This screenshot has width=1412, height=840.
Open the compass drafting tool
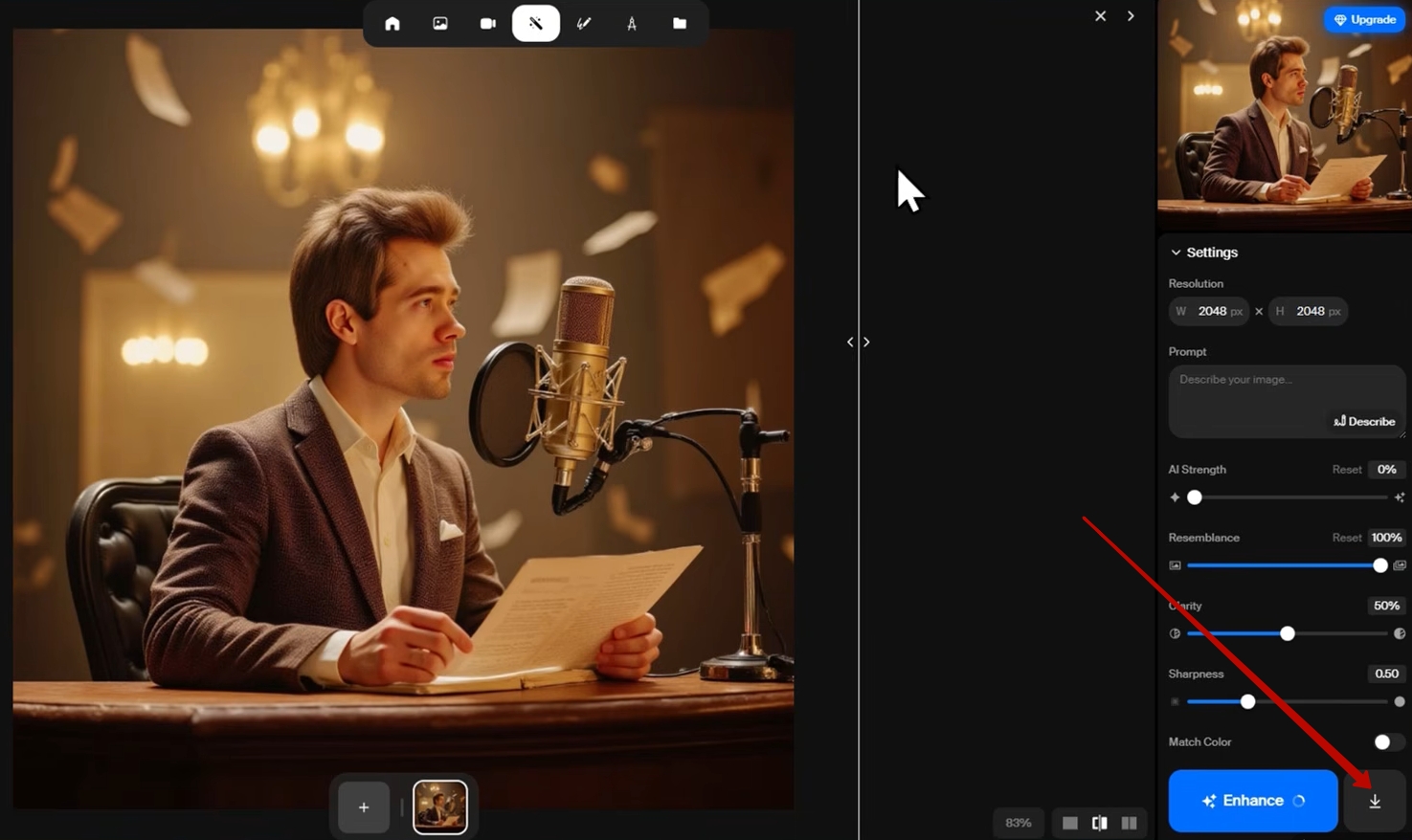tap(632, 24)
